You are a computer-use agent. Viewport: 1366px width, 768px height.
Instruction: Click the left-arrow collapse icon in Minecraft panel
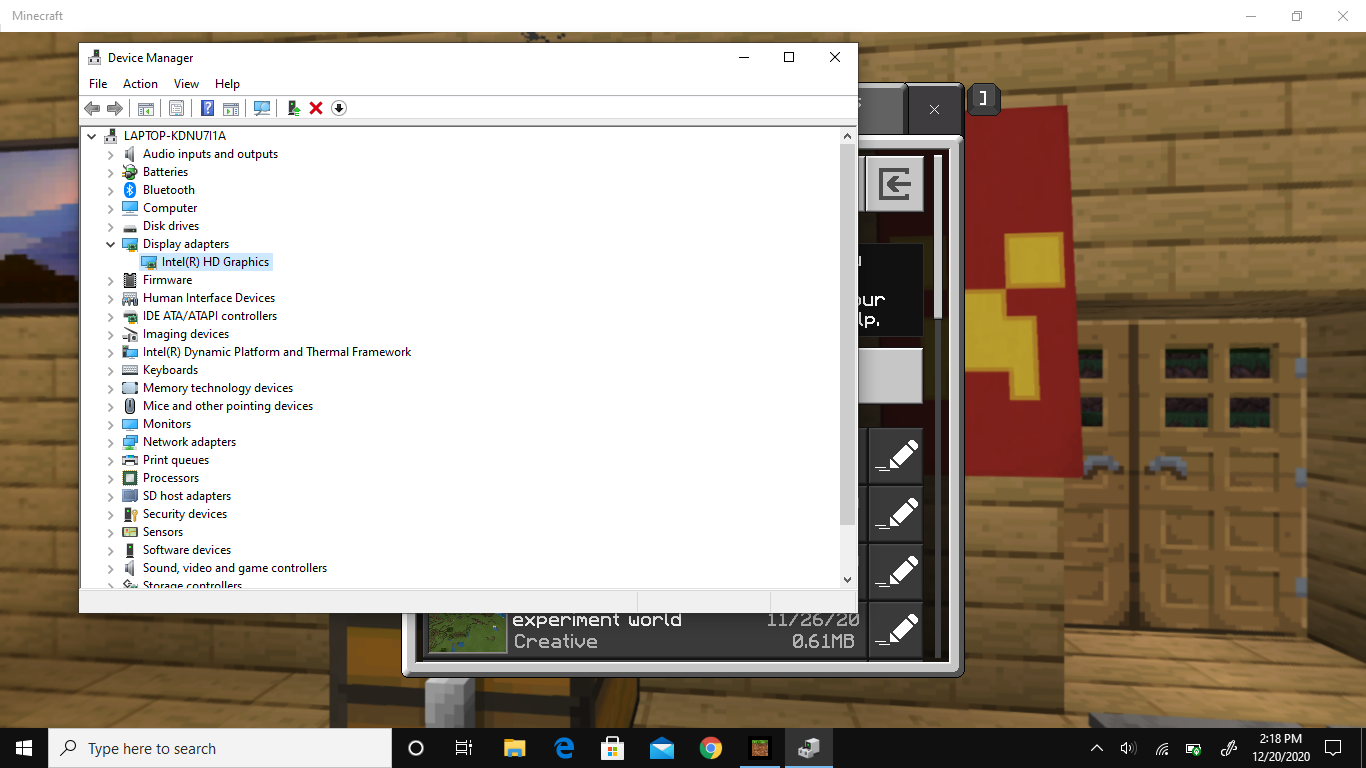click(x=894, y=184)
